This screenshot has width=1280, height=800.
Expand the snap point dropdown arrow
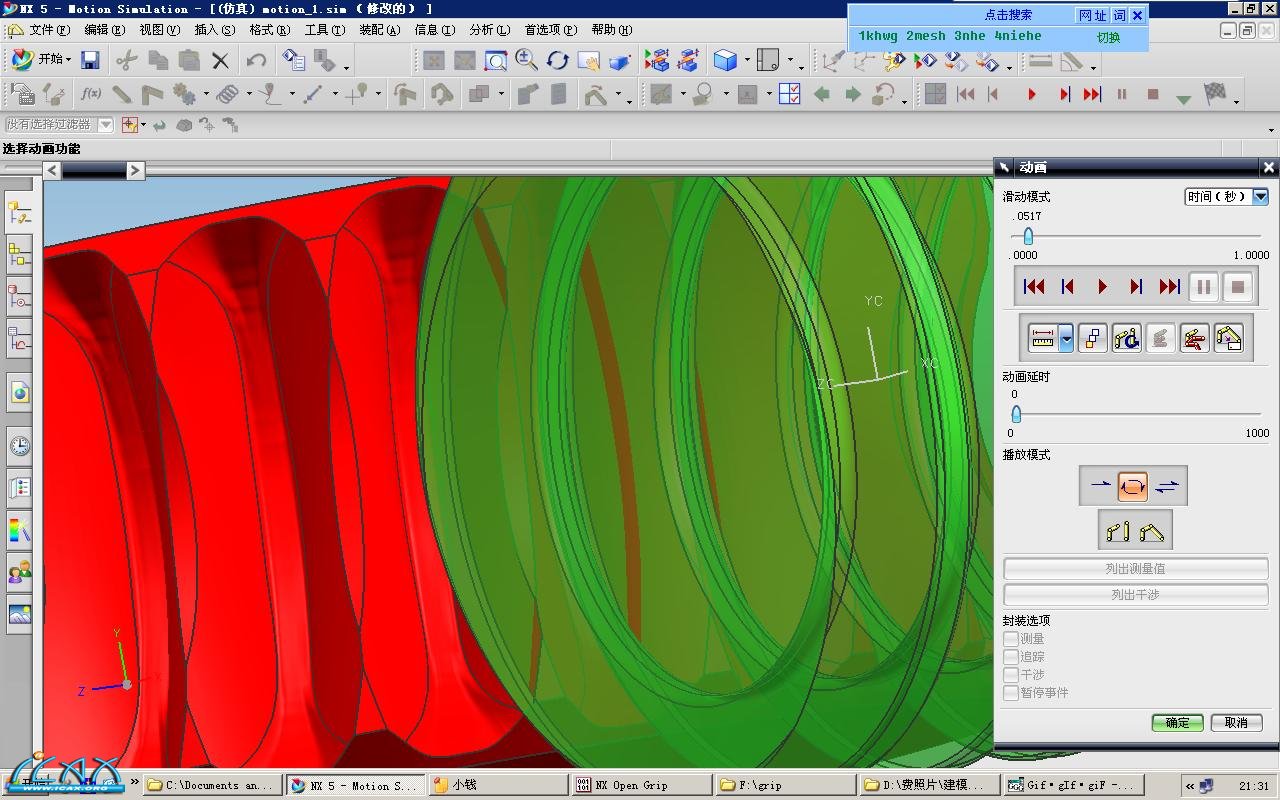coord(143,125)
